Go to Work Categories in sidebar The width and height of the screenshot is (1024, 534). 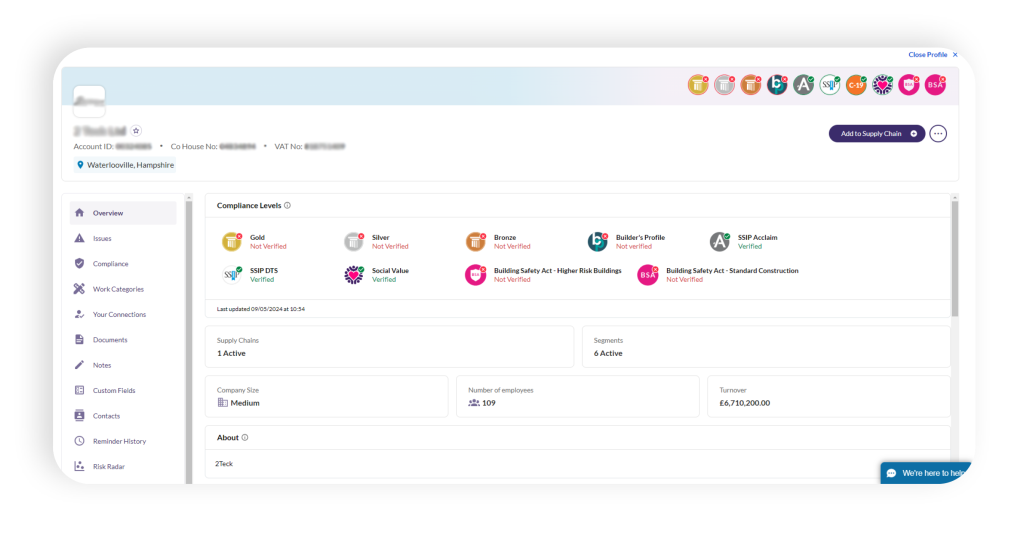(118, 289)
